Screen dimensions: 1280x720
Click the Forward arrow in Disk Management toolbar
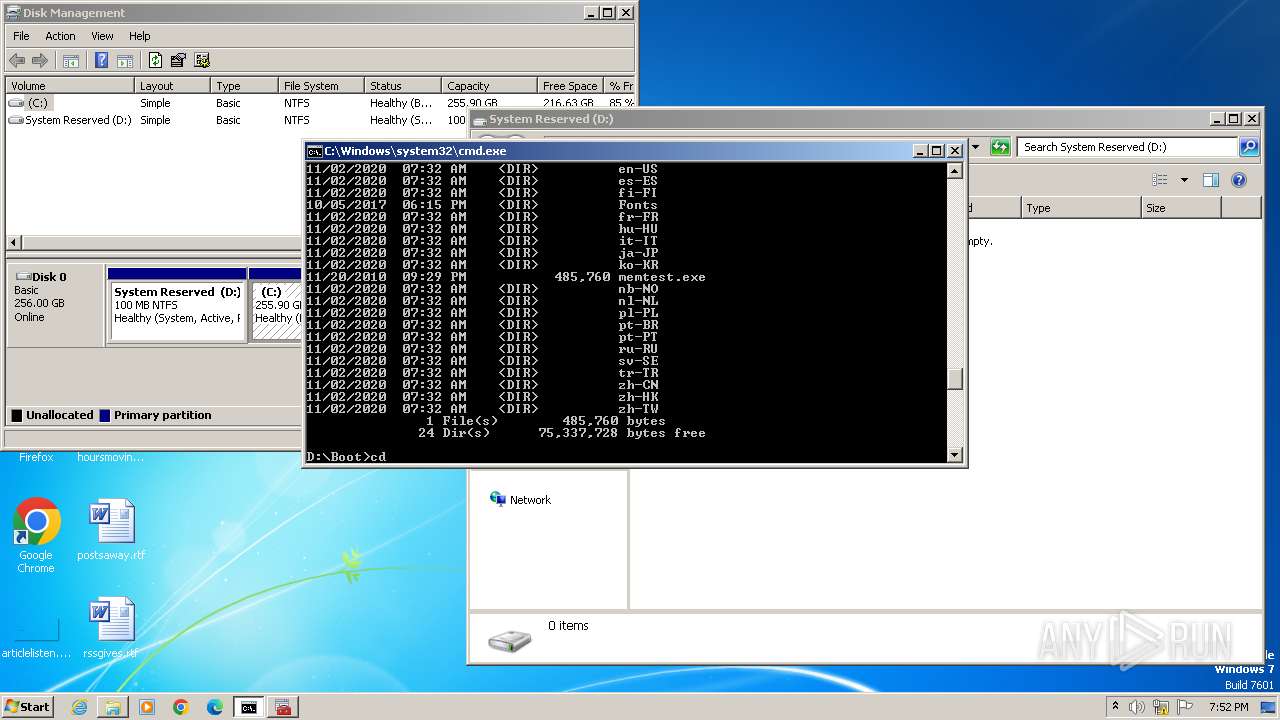(x=40, y=60)
